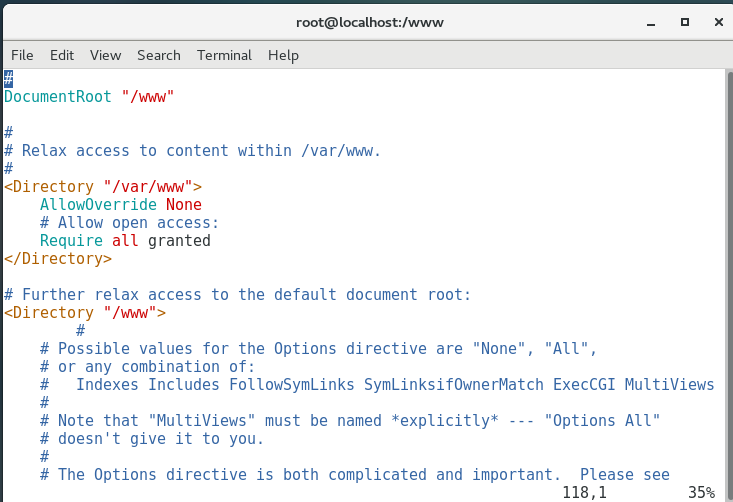Click the closing </Directory> tag
The height and width of the screenshot is (502, 733).
tap(58, 259)
